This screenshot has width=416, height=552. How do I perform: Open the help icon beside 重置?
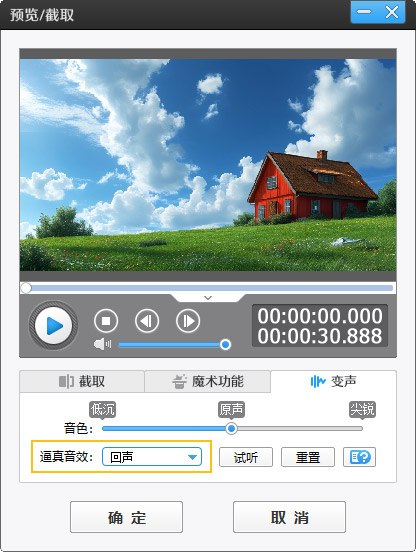(x=359, y=457)
